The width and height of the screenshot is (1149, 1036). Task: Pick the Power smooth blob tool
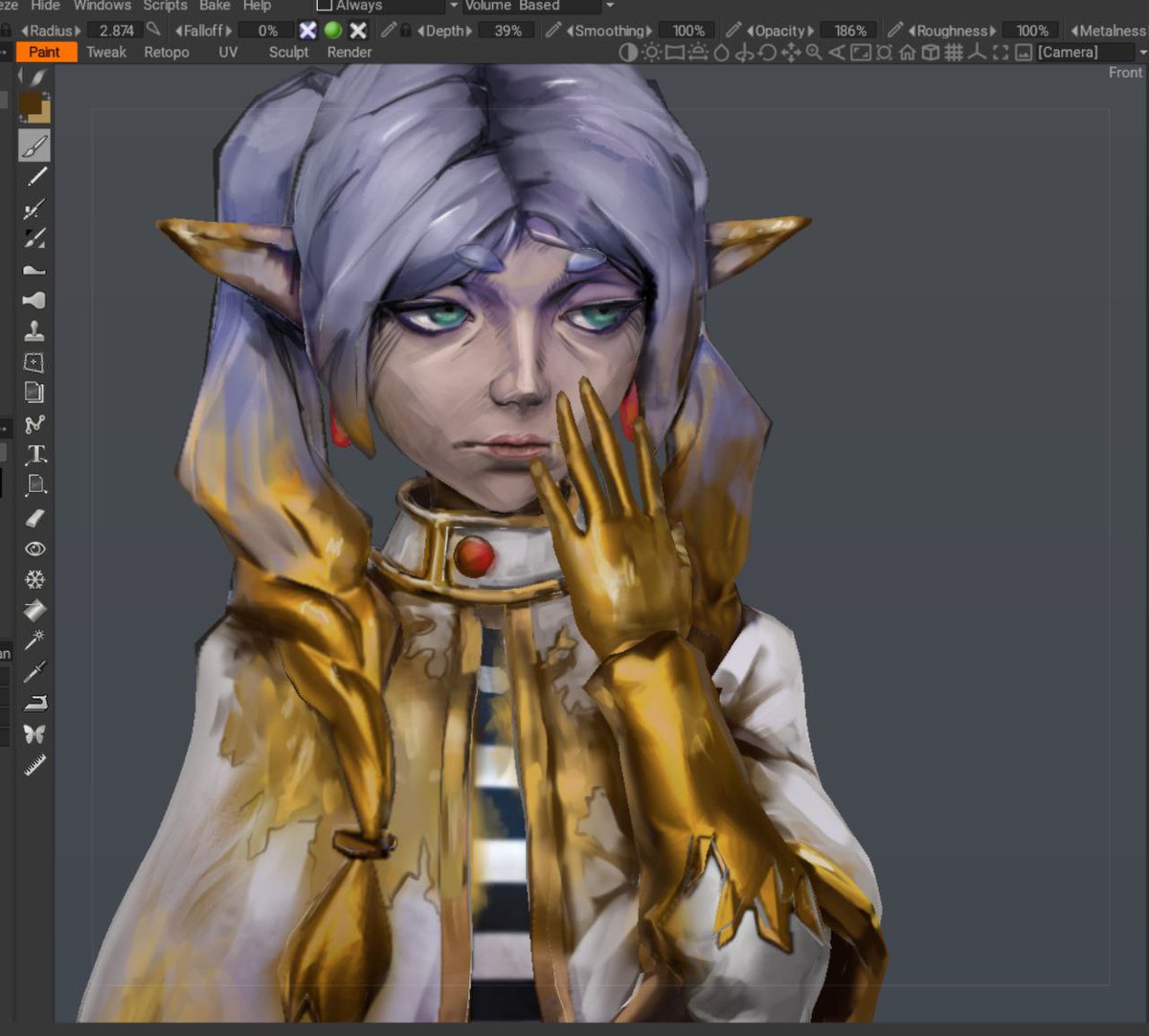(34, 301)
